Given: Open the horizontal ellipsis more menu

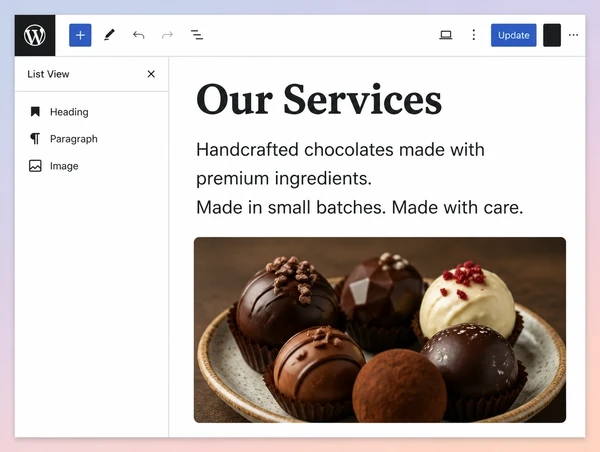Looking at the screenshot, I should pyautogui.click(x=573, y=35).
